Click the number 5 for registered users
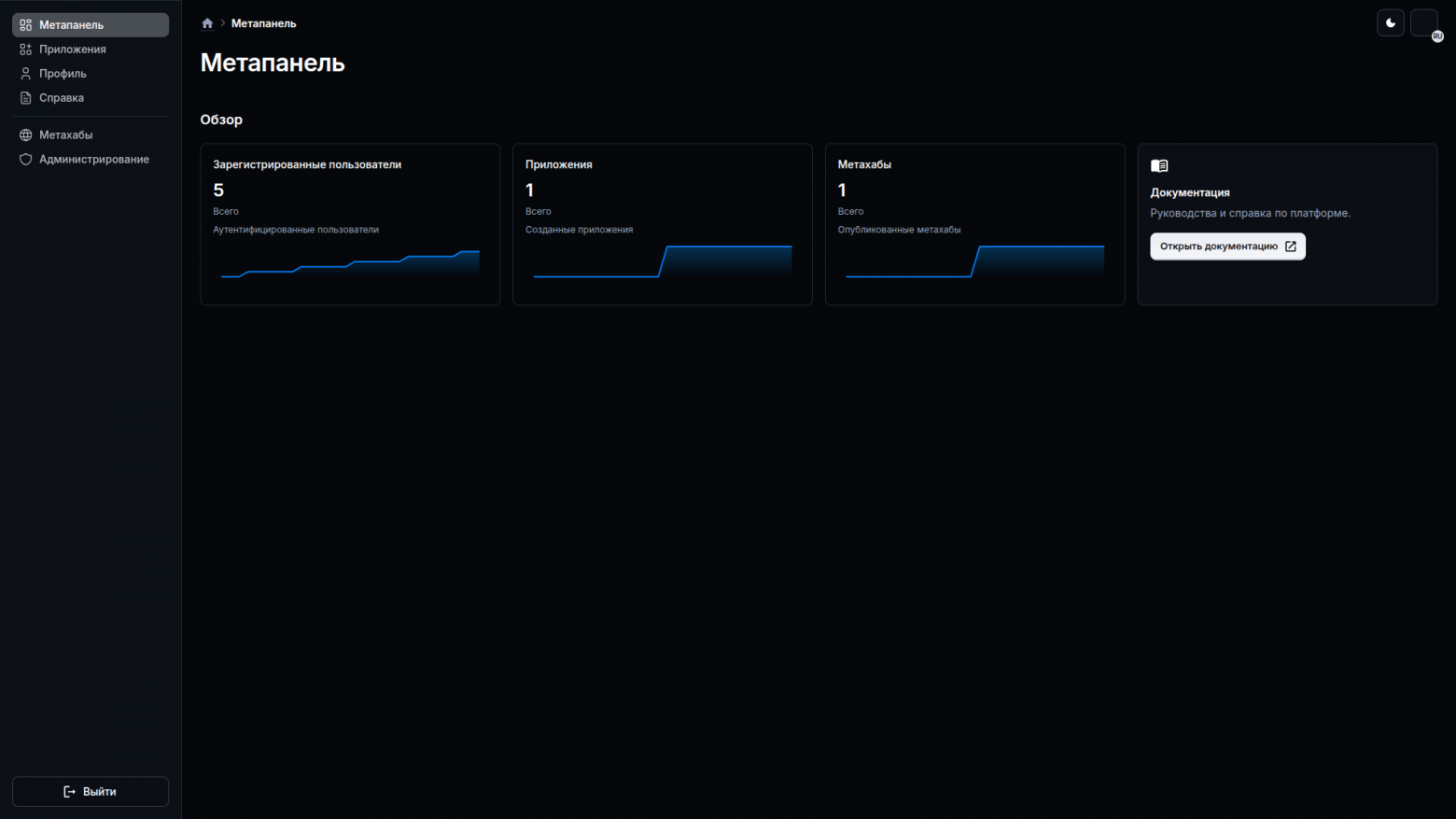This screenshot has width=1456, height=819. point(218,191)
